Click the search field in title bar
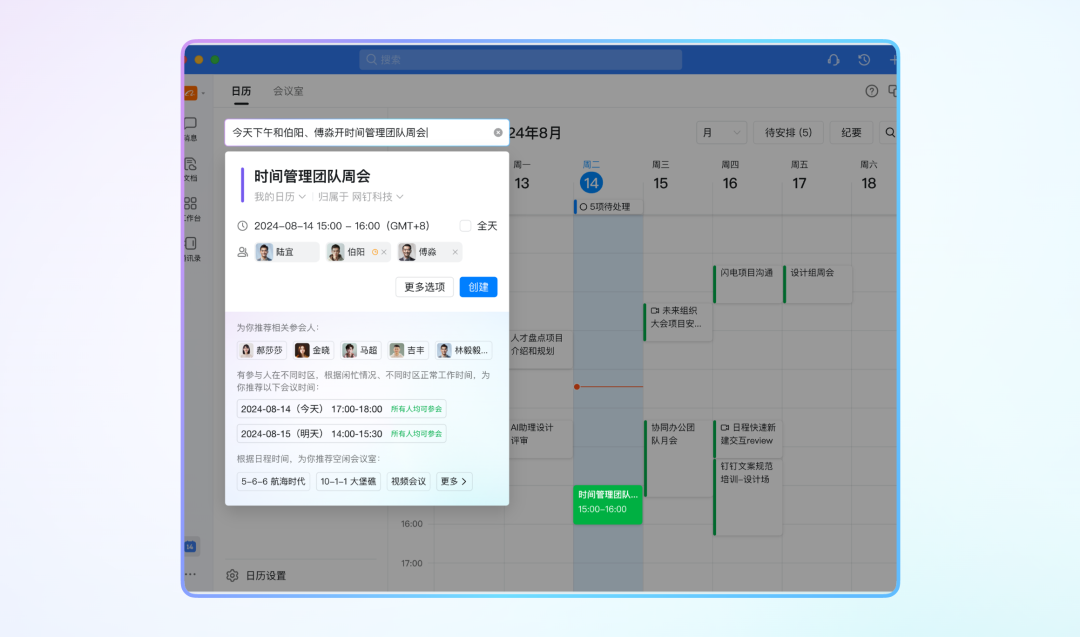This screenshot has width=1080, height=637. pyautogui.click(x=520, y=60)
